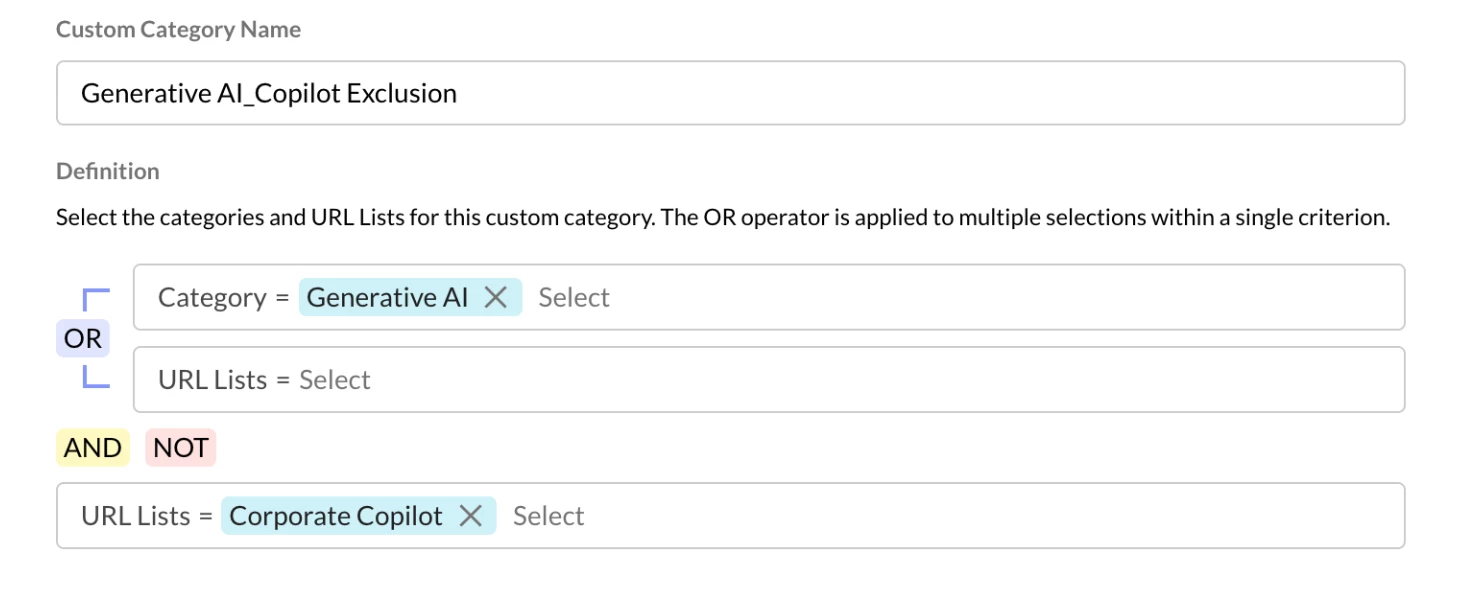The width and height of the screenshot is (1482, 590).
Task: Click the Custom Category Name text field
Action: (x=730, y=93)
